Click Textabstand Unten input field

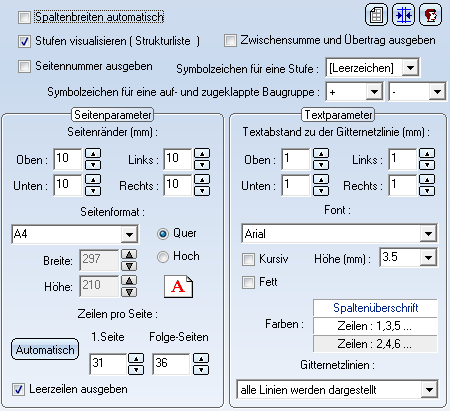[296, 185]
